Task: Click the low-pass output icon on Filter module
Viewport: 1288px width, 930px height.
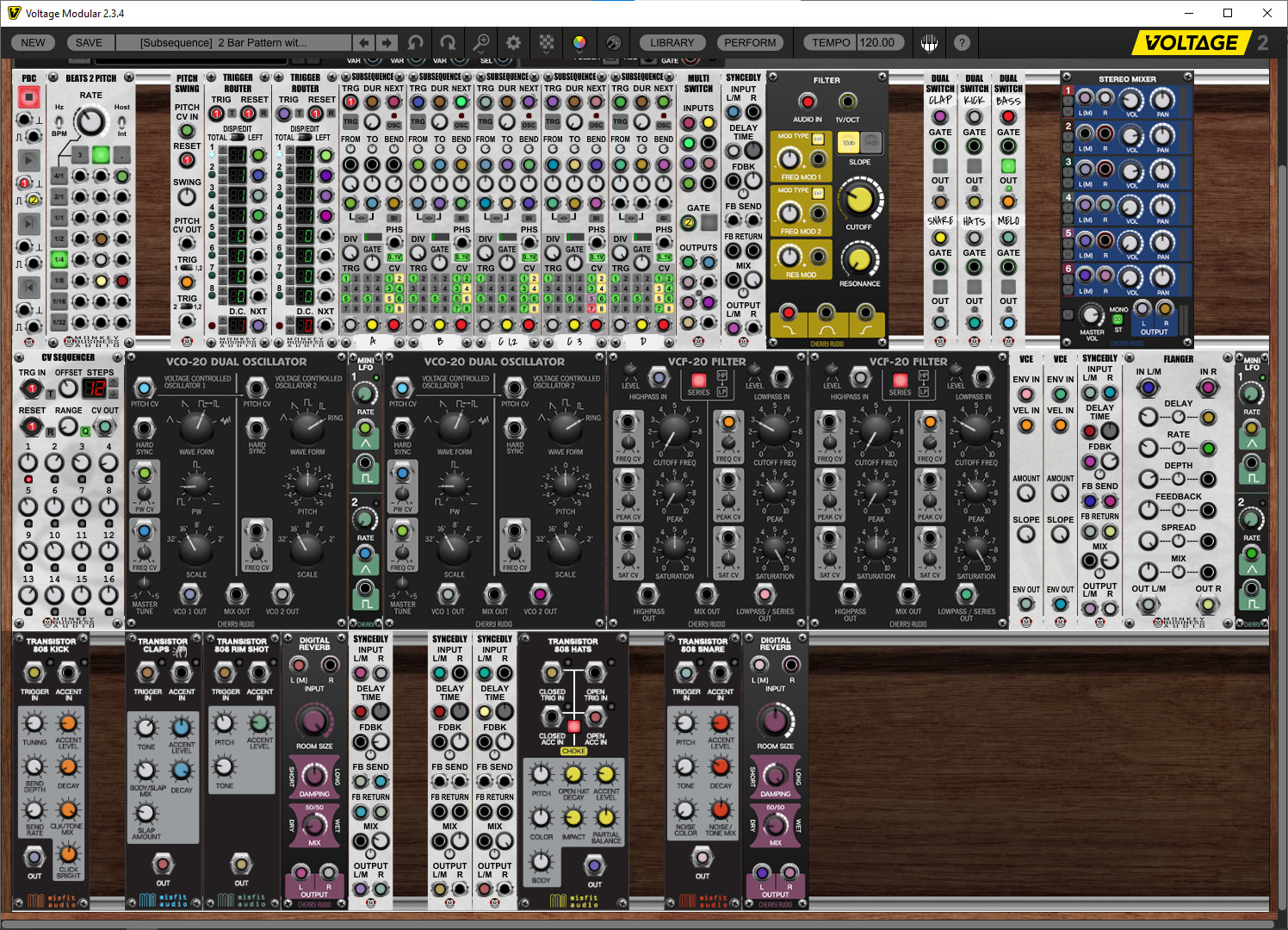Action: 787,328
